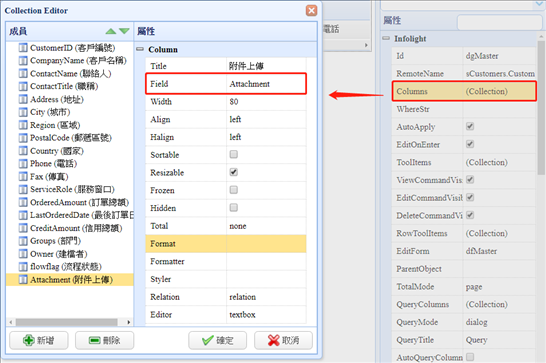546x363 pixels.
Task: Uncheck EditOnEnter in the properties panel
Action: coord(470,144)
